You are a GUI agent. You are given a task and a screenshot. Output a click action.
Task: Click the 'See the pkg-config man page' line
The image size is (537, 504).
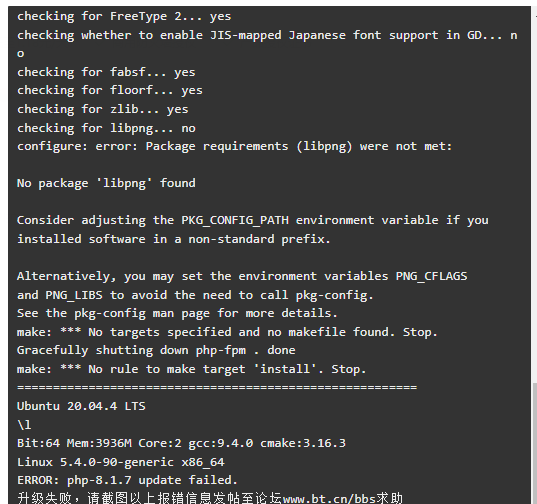[x=177, y=313]
